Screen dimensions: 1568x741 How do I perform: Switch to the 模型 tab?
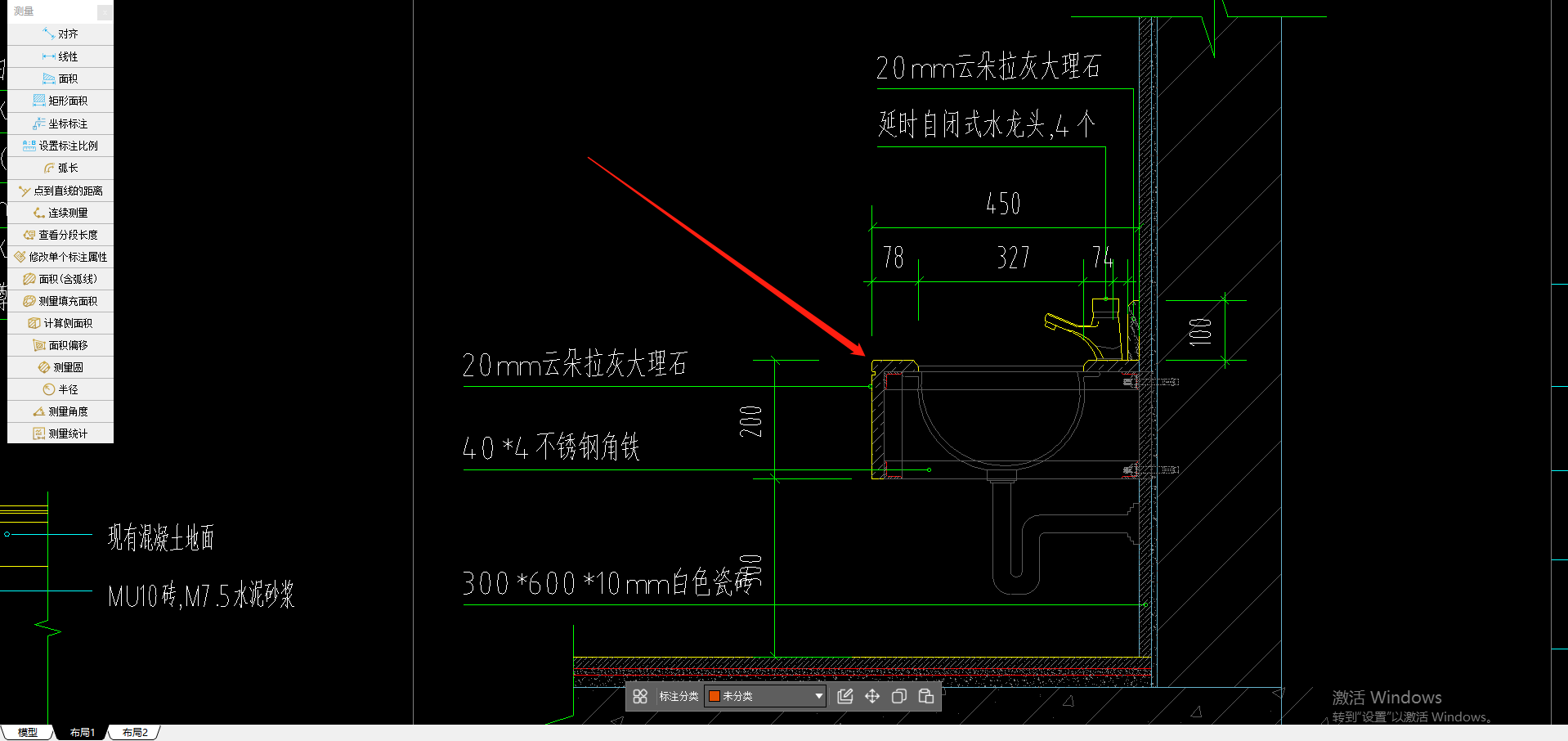[x=27, y=733]
